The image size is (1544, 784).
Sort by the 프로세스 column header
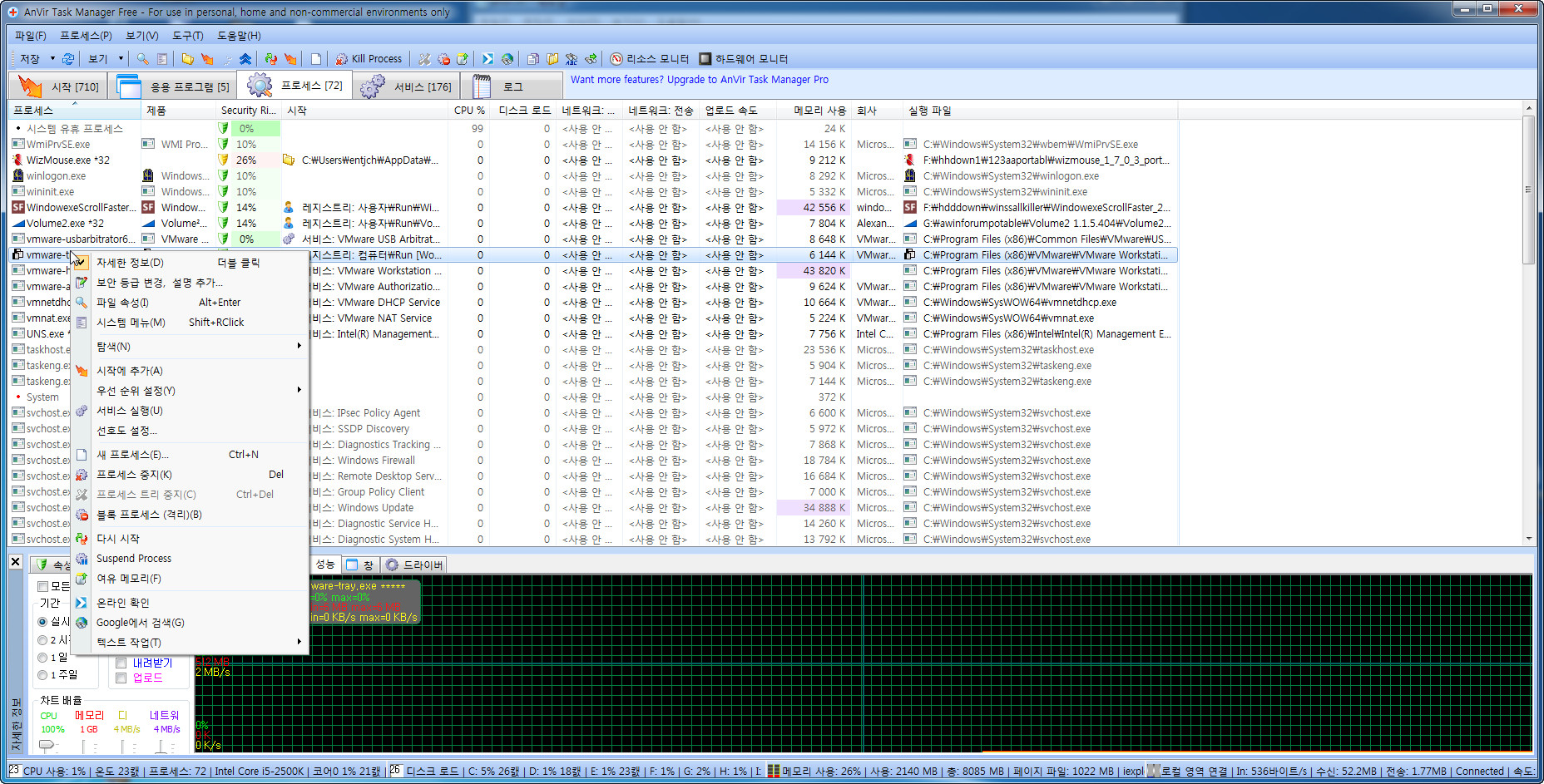75,111
